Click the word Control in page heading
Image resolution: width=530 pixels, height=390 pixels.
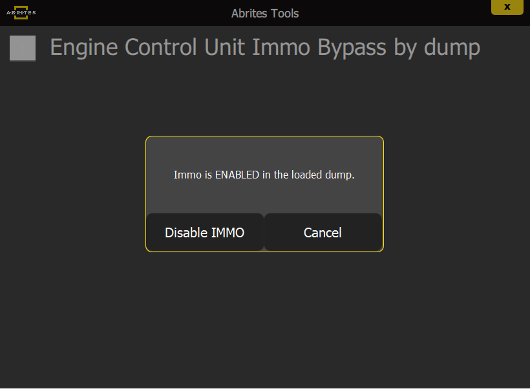pos(161,47)
